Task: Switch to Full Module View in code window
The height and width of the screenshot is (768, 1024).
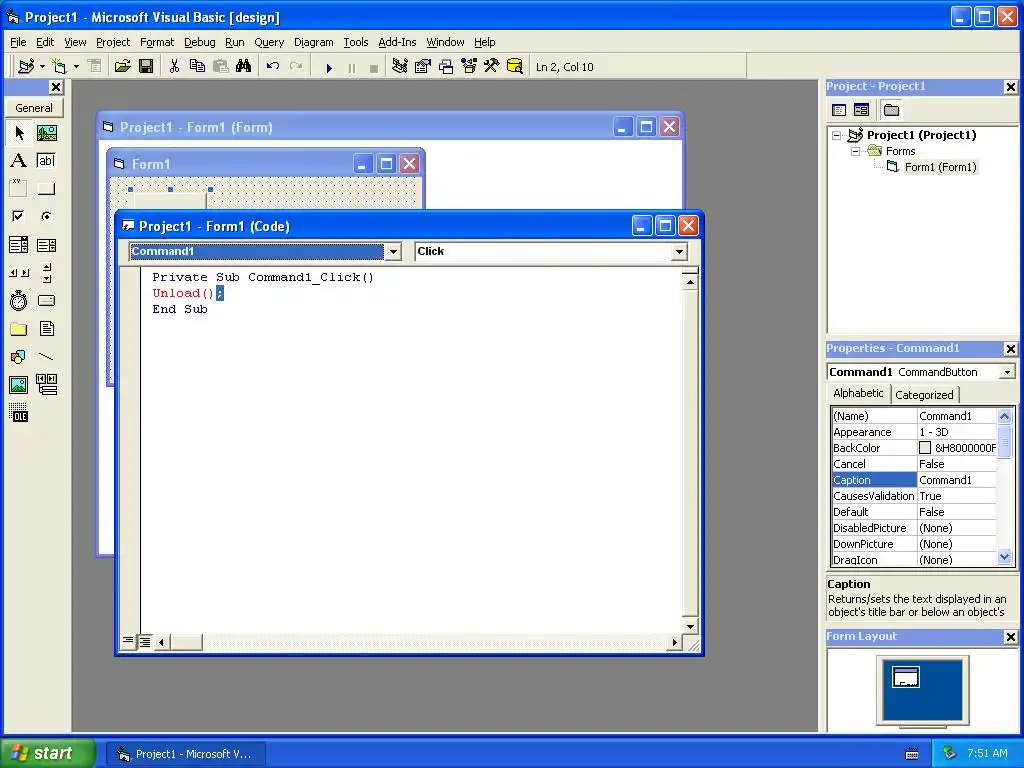Action: tap(144, 641)
